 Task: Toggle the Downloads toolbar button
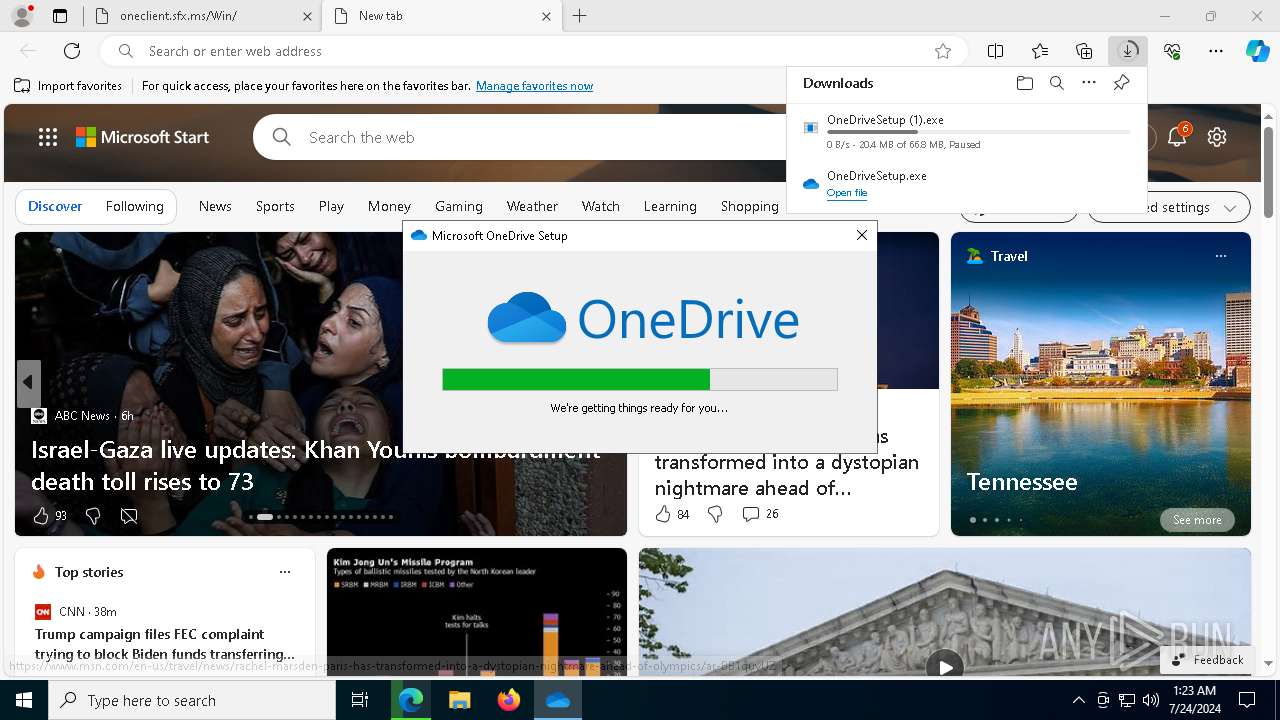coord(1128,51)
